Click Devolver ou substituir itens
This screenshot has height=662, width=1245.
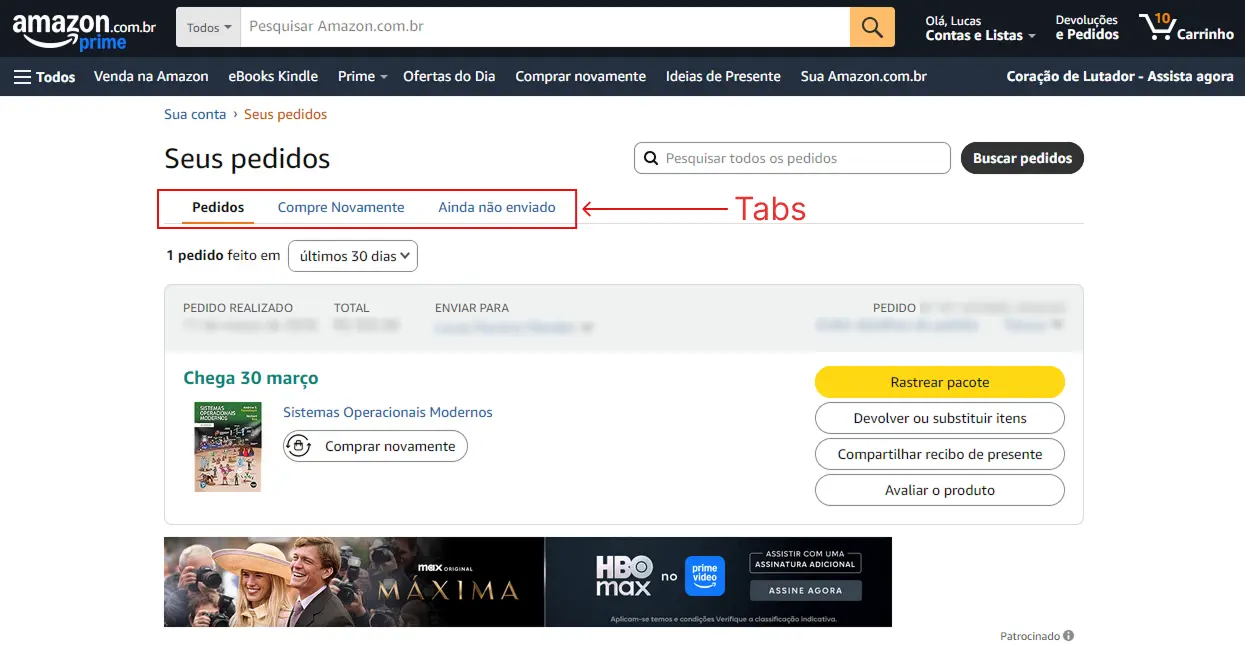pos(940,418)
